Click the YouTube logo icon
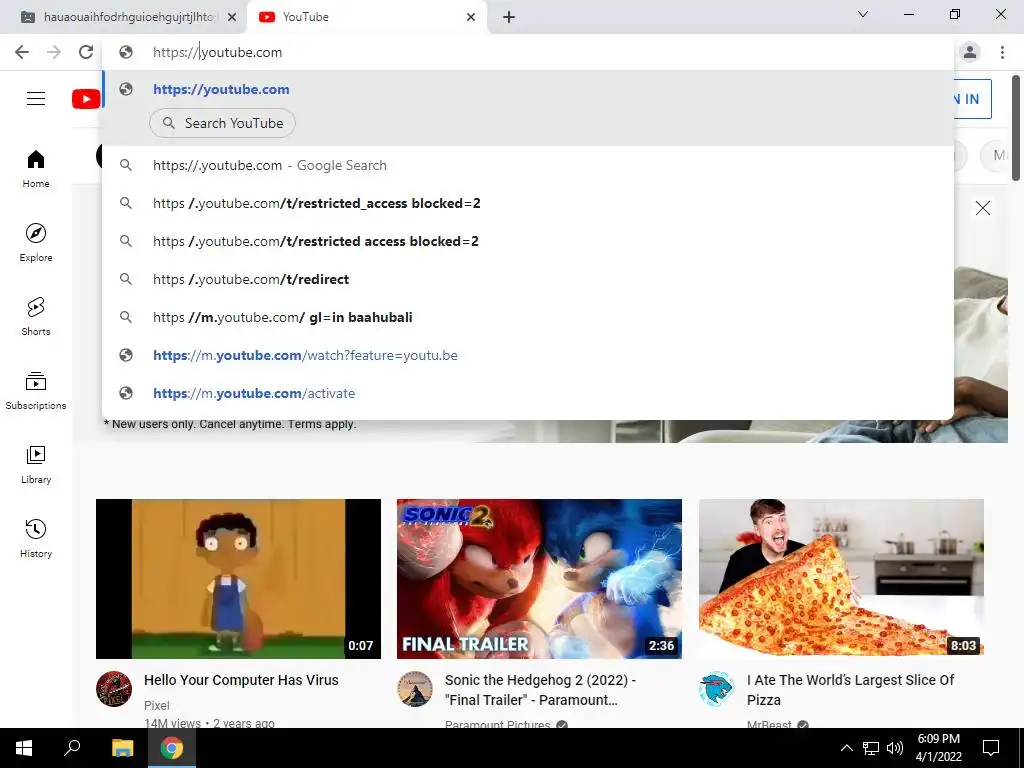 pyautogui.click(x=86, y=99)
